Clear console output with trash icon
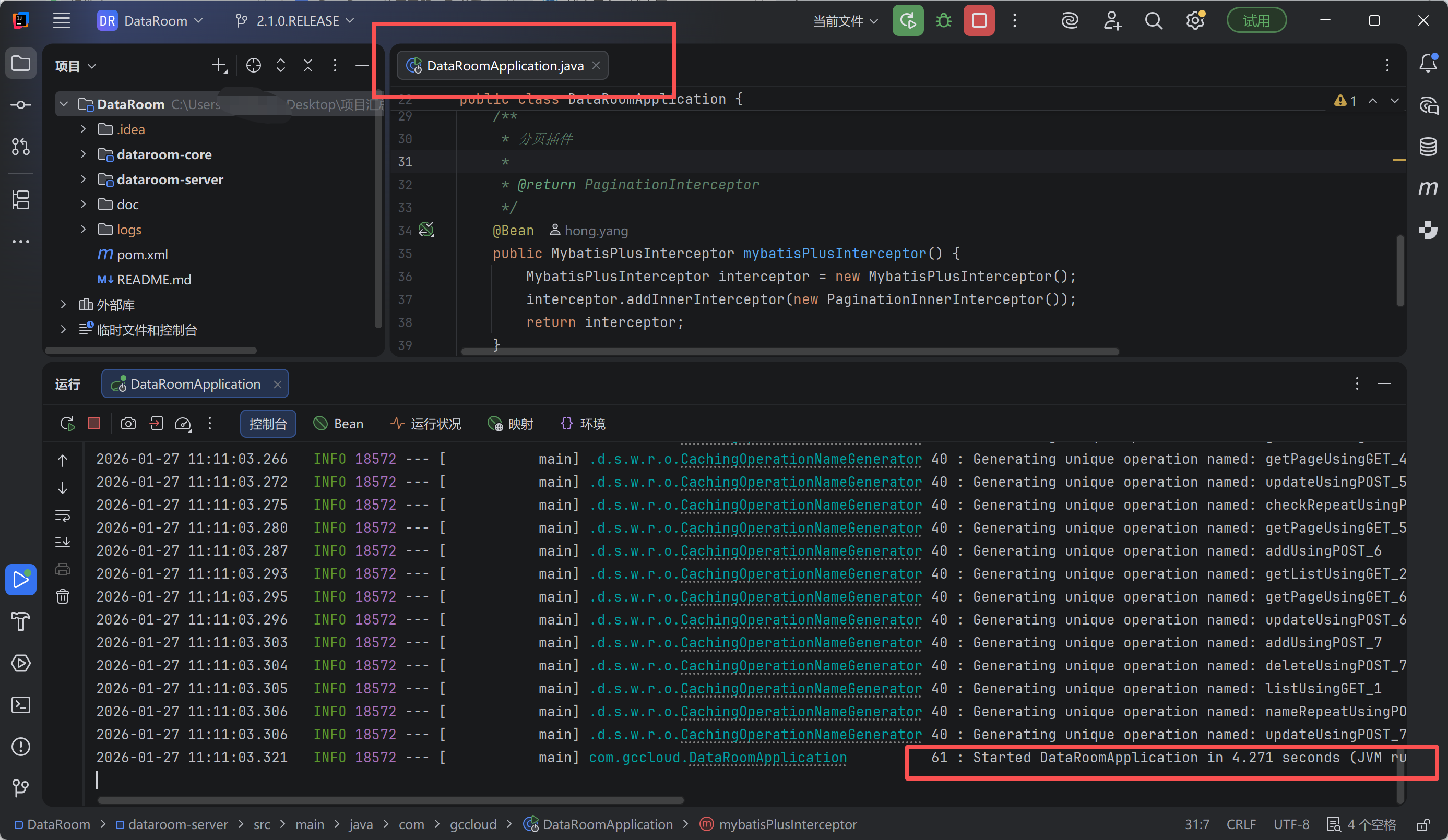Viewport: 1448px width, 840px height. tap(63, 596)
